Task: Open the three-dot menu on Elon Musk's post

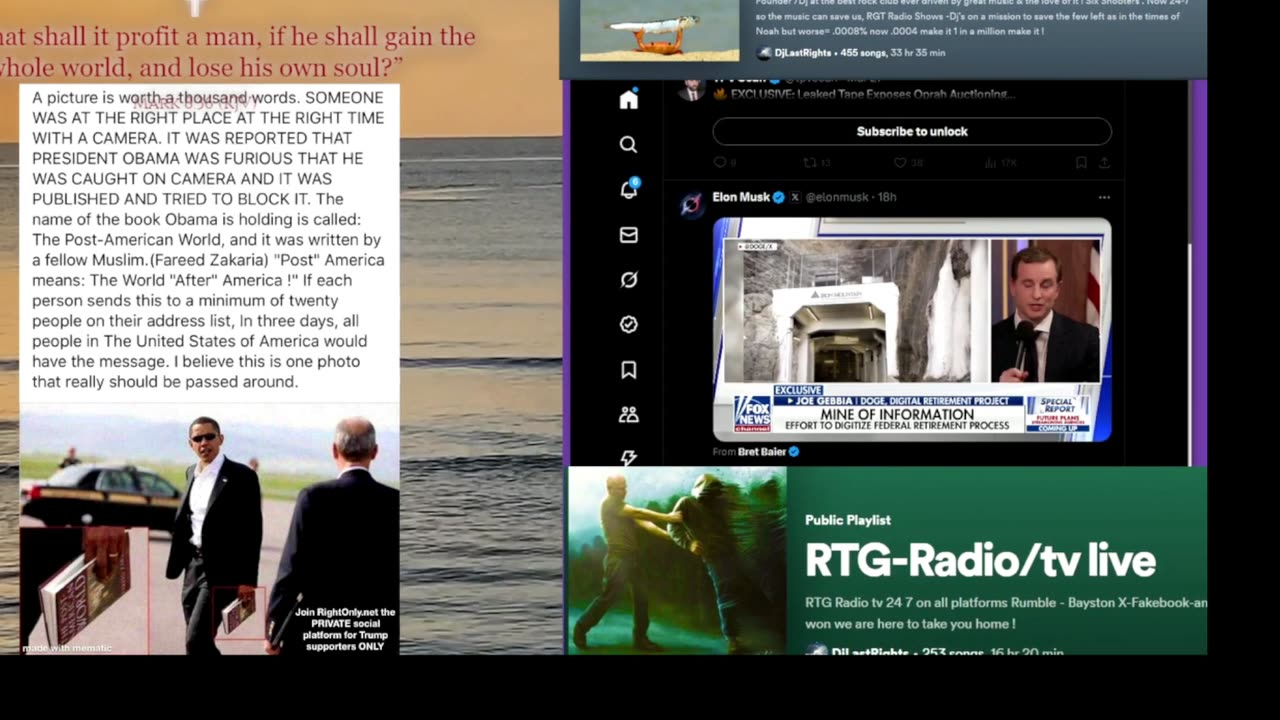Action: pos(1104,197)
